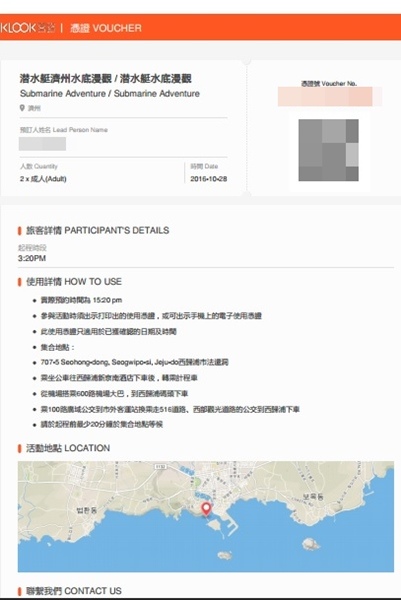Image resolution: width=401 pixels, height=600 pixels.
Task: Click the bullet about confirmed date and time
Action: click(x=108, y=331)
